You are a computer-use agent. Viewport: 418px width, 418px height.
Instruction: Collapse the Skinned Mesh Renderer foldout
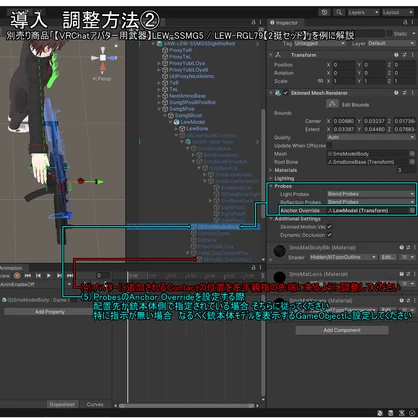tap(271, 93)
